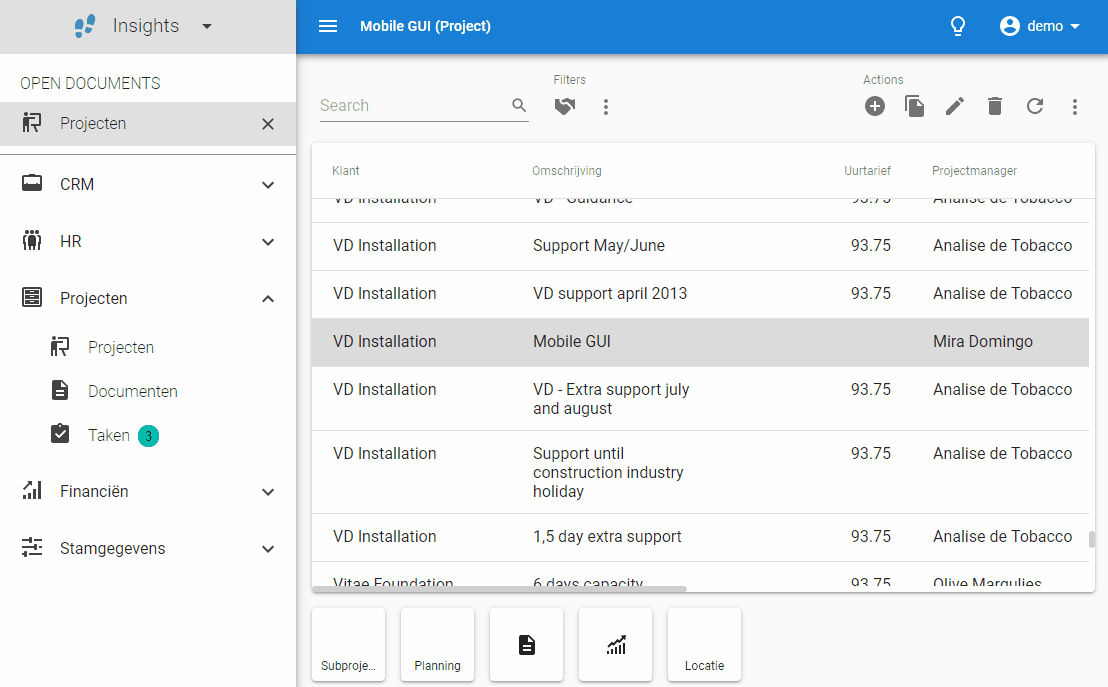Open the actions more-options menu
1108x687 pixels.
click(1075, 107)
